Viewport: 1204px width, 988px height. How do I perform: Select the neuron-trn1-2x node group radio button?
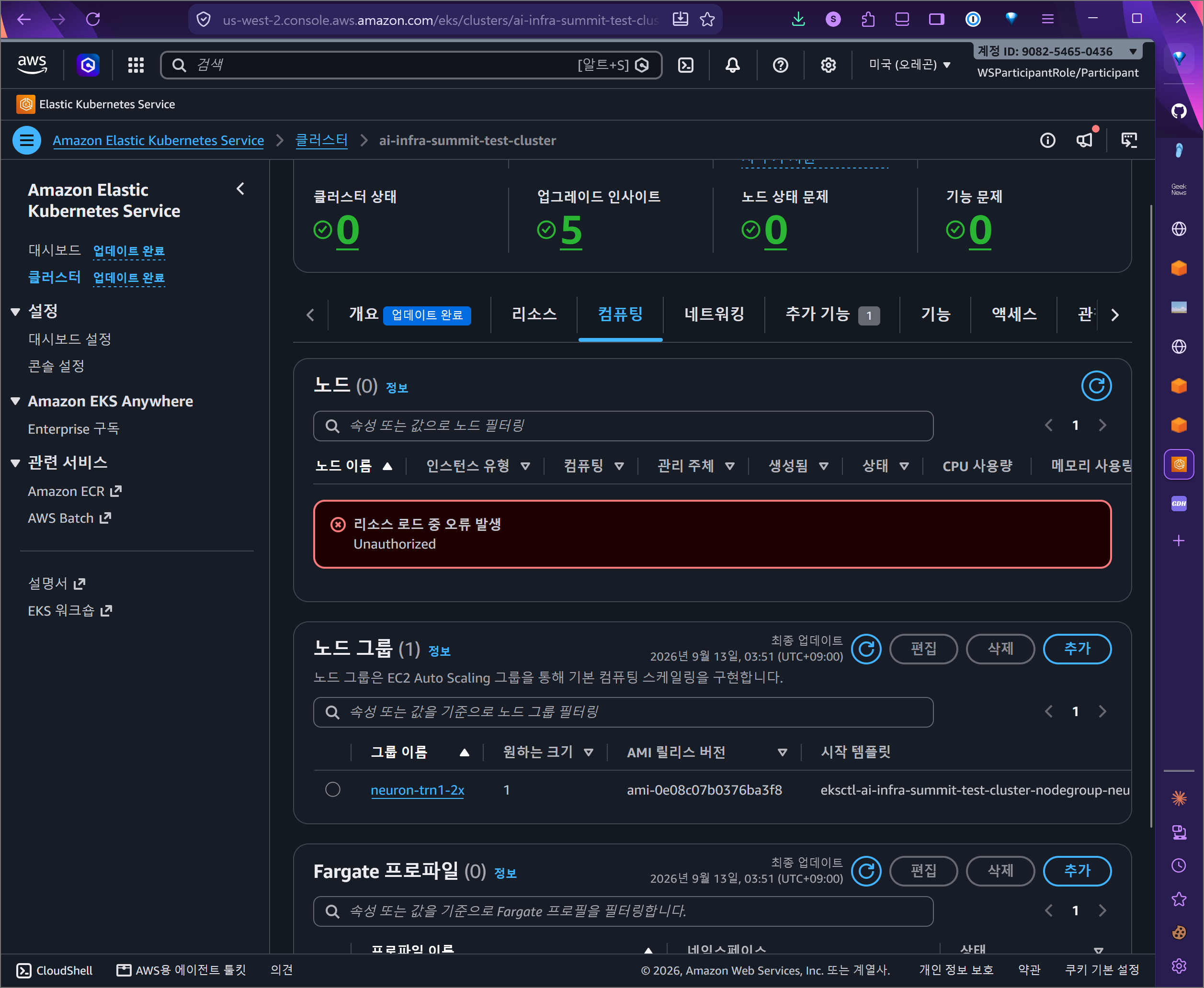pos(332,789)
